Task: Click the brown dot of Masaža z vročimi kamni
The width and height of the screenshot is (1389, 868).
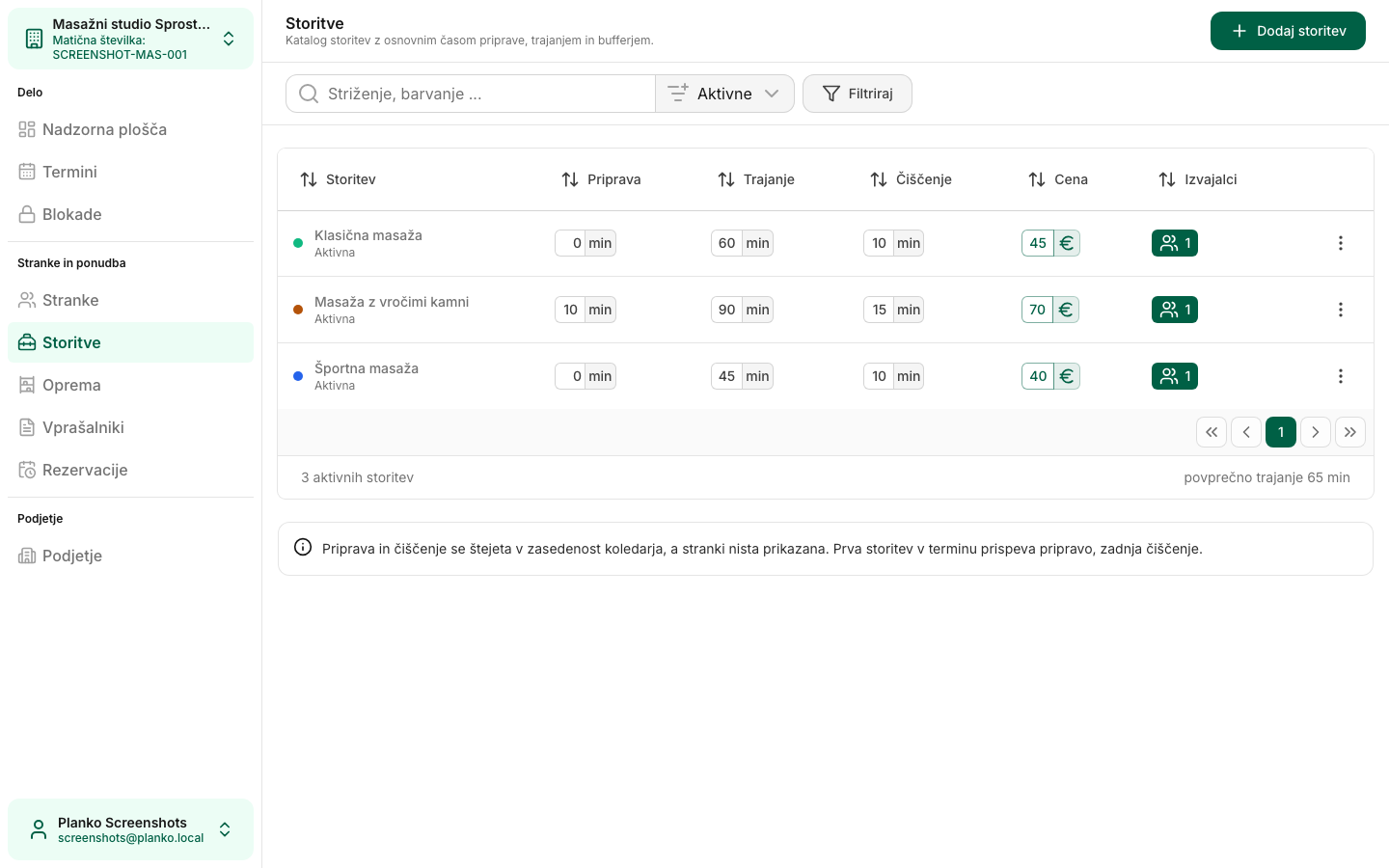Action: (x=298, y=310)
